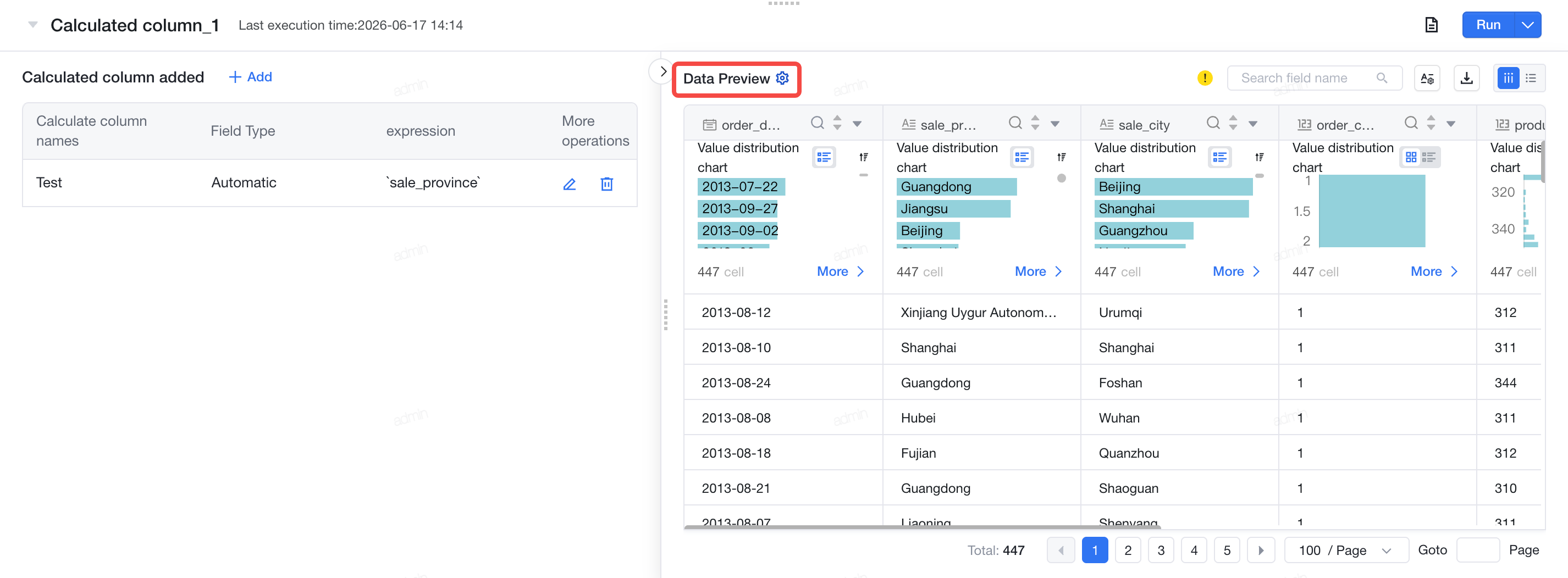The height and width of the screenshot is (578, 1568).
Task: Toggle sale_pr... distribution chart list view
Action: [1022, 157]
